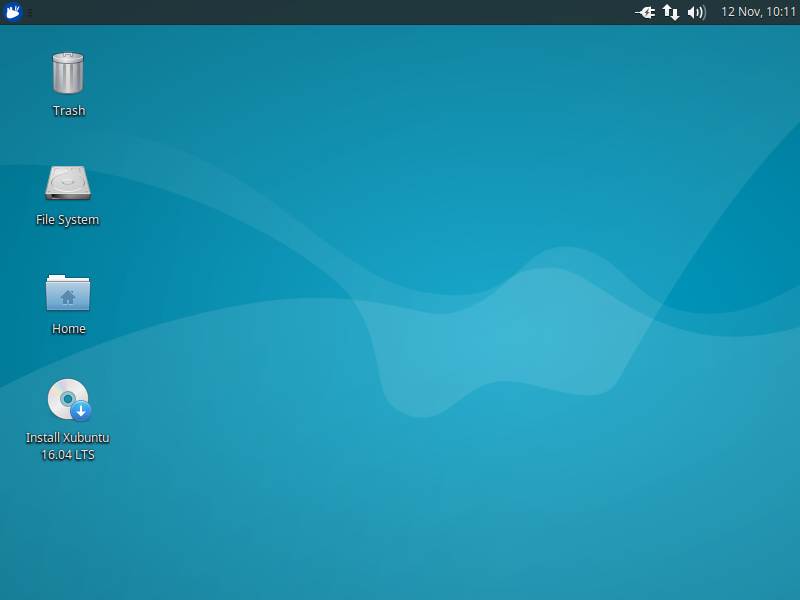The image size is (800, 600).
Task: Select the Trash can icon
Action: tap(68, 74)
